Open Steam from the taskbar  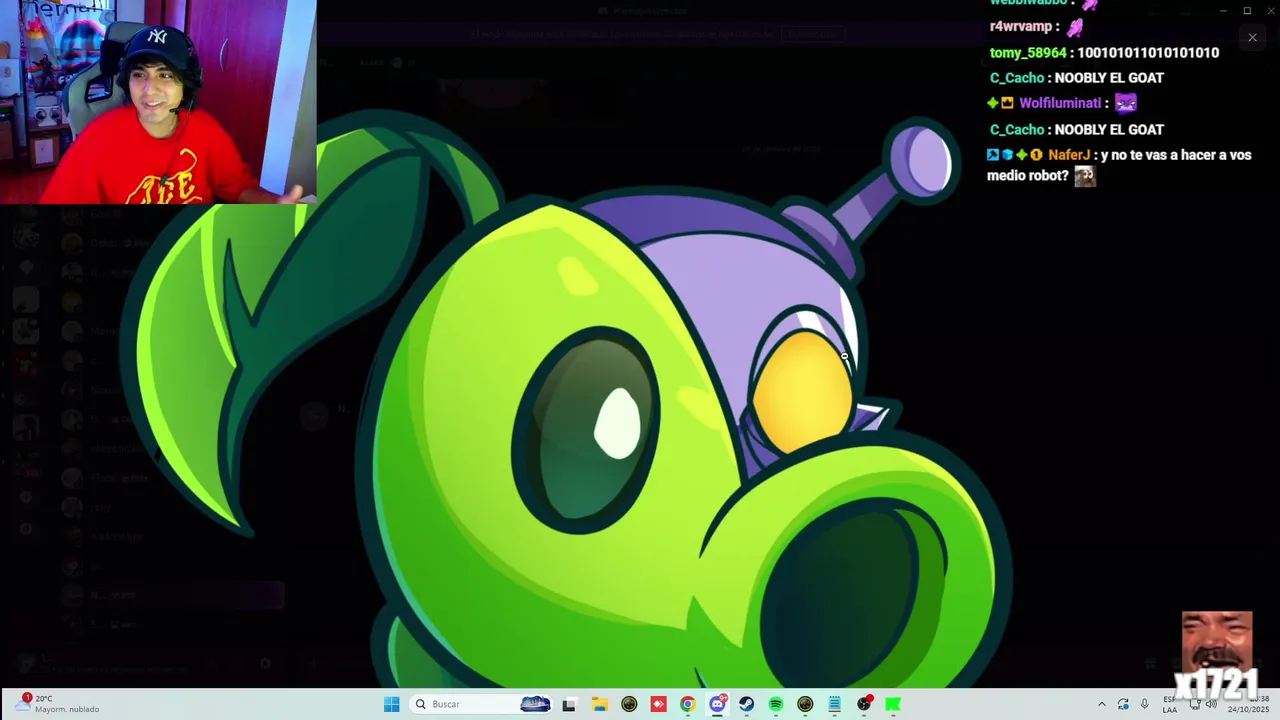pos(747,704)
